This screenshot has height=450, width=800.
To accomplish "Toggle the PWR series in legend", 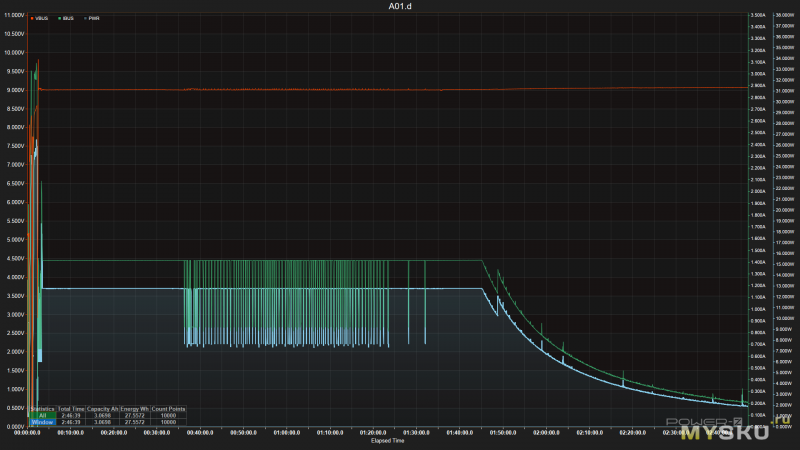I will (92, 18).
